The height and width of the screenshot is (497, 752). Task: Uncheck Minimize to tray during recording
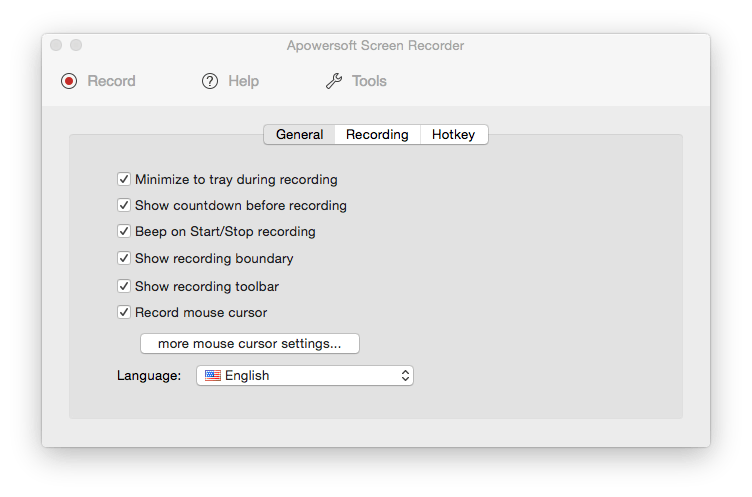click(124, 179)
